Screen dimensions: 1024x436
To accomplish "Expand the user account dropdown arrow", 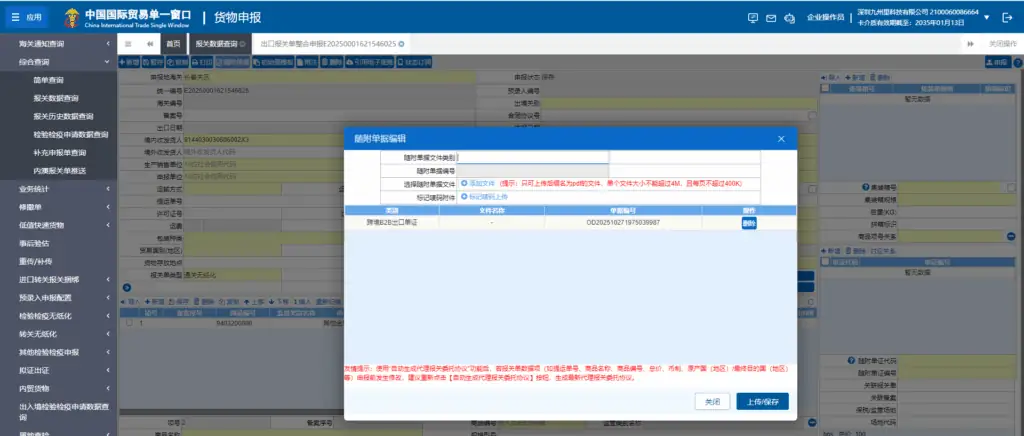I will click(986, 17).
